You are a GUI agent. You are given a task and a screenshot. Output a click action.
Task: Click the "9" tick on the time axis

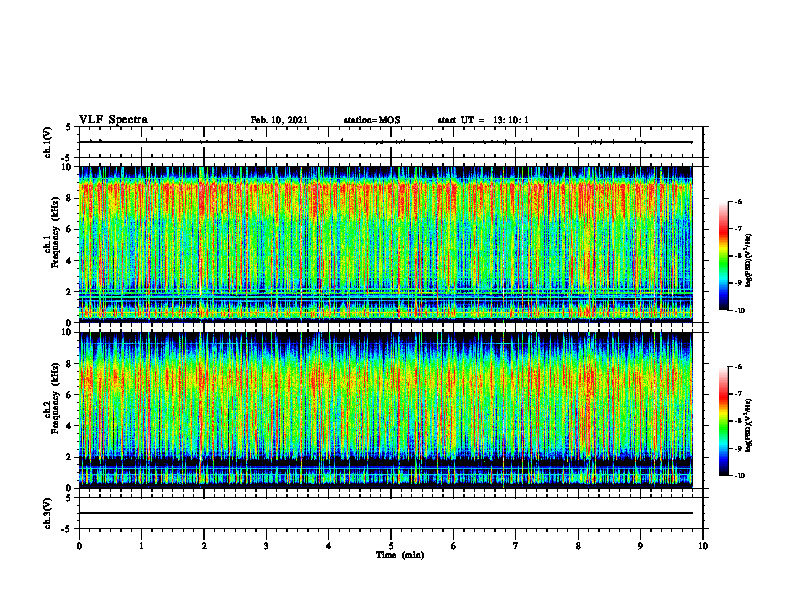640,546
